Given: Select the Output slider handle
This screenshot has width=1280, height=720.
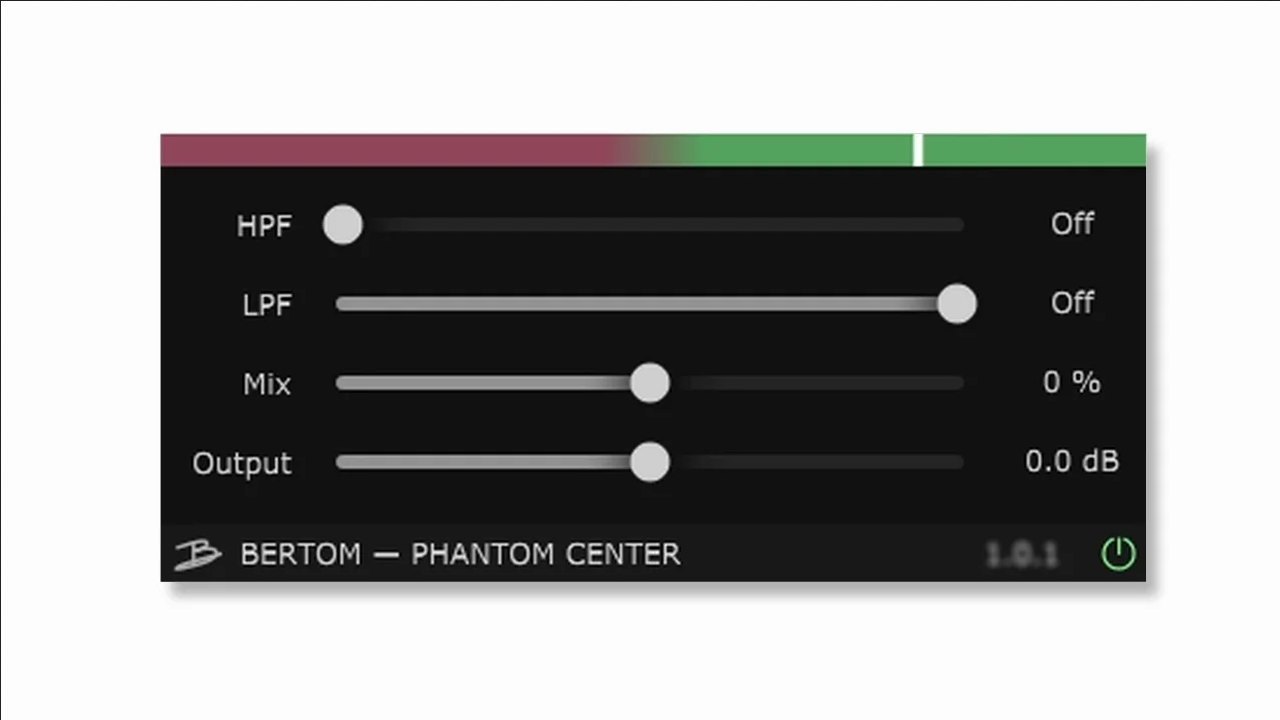Looking at the screenshot, I should (x=650, y=462).
